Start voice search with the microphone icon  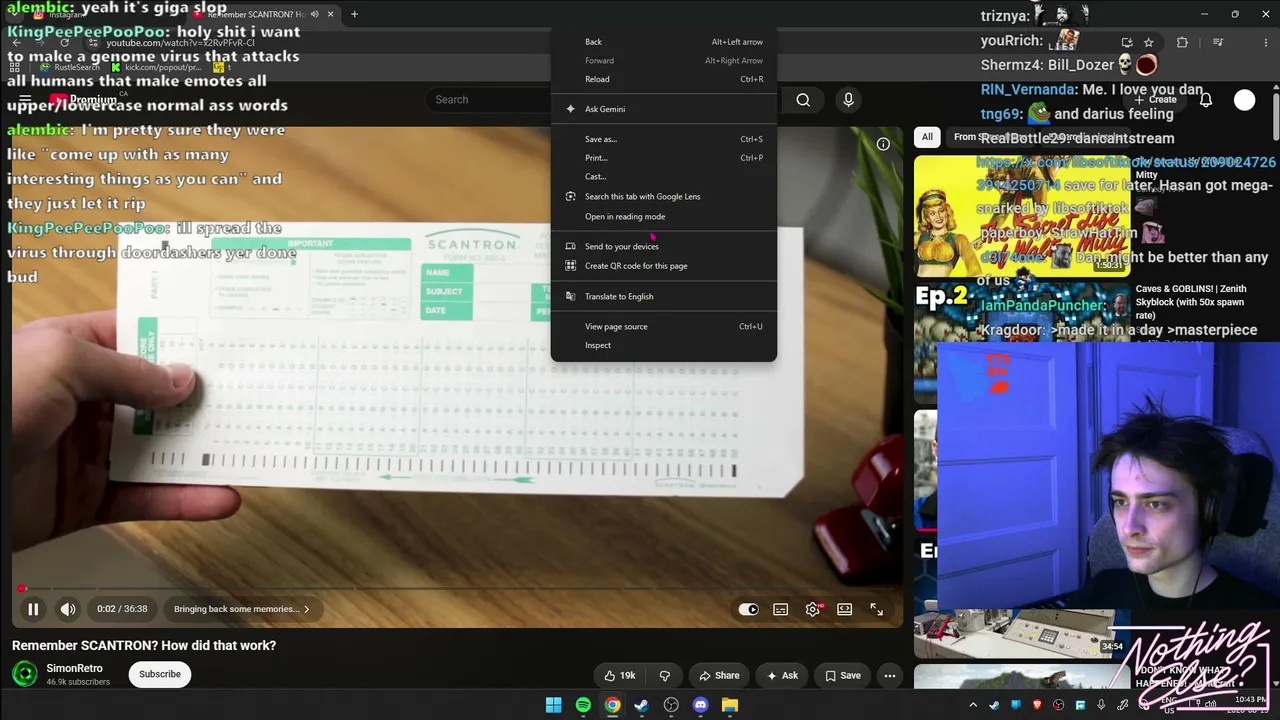click(x=848, y=100)
